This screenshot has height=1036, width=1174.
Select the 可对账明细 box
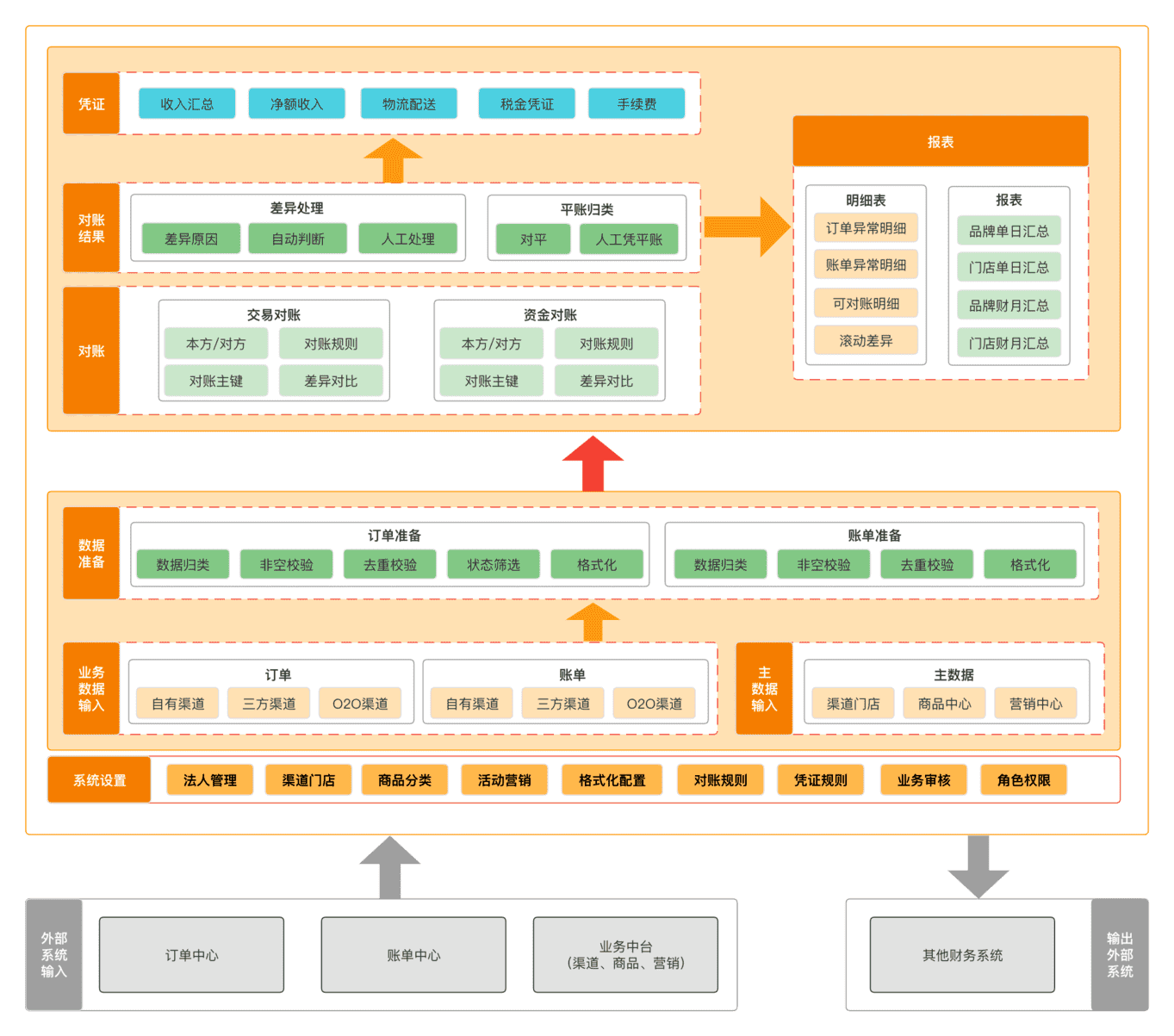click(867, 303)
